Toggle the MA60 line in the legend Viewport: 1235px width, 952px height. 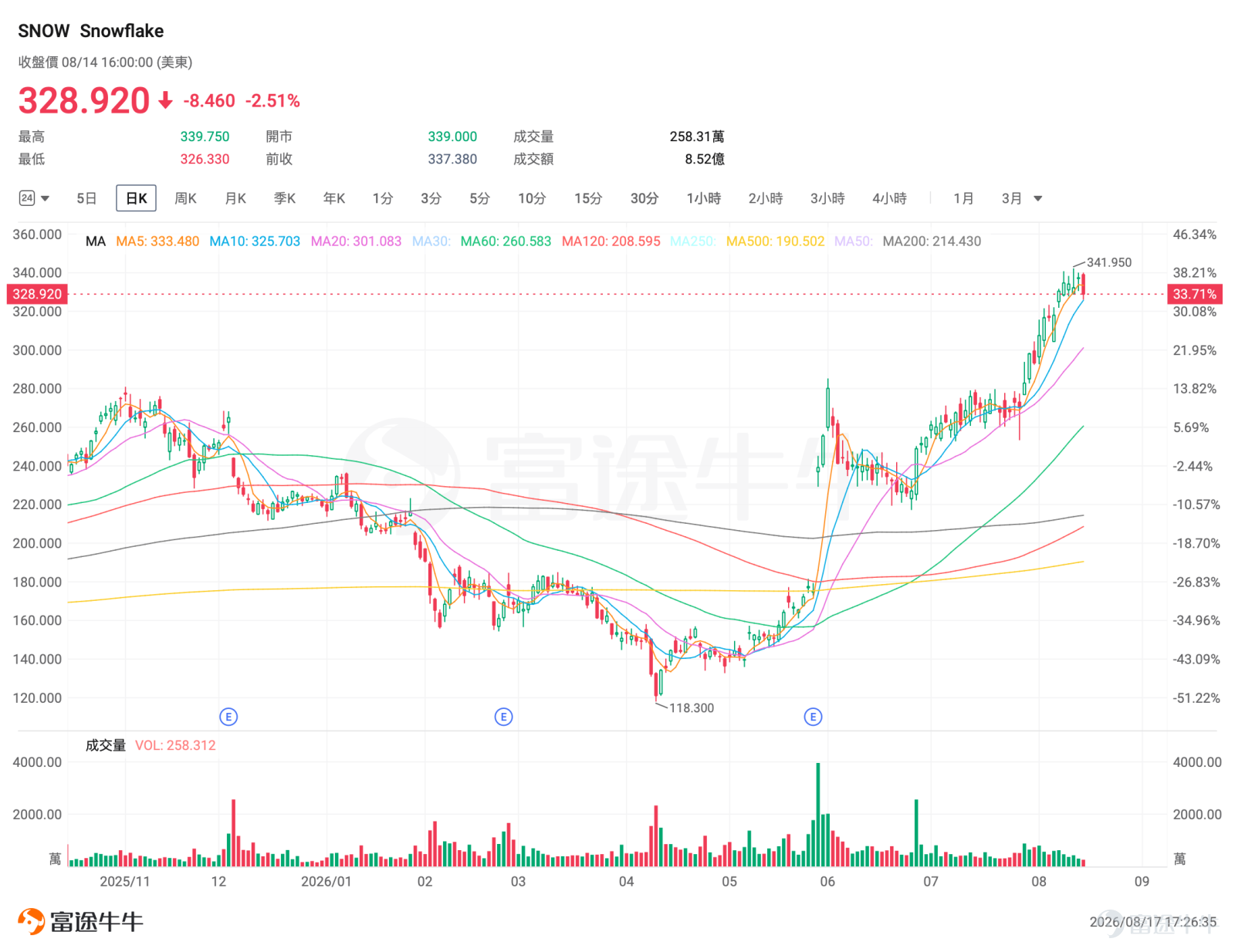click(x=506, y=241)
